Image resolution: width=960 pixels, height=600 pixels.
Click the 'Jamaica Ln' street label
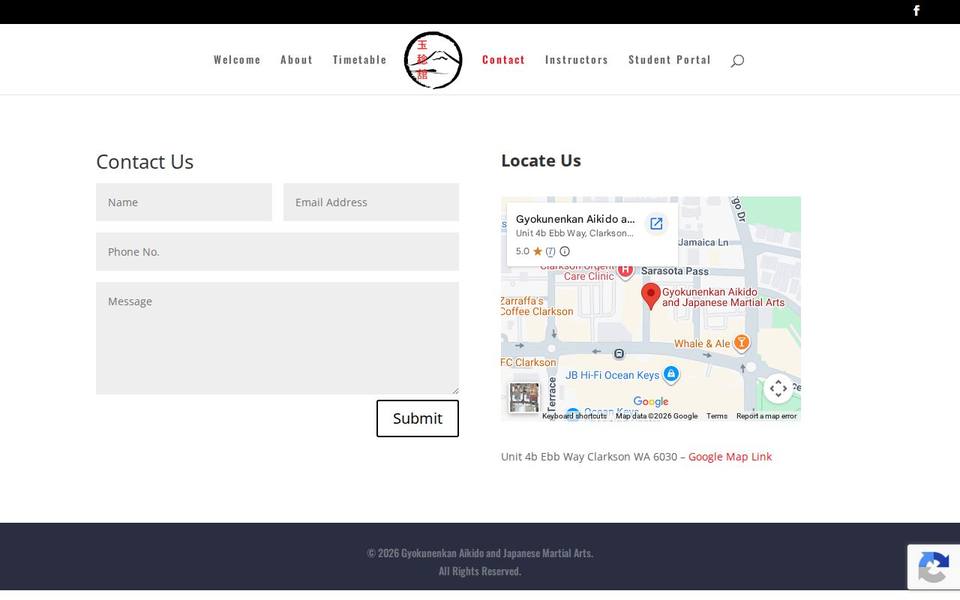(x=703, y=242)
